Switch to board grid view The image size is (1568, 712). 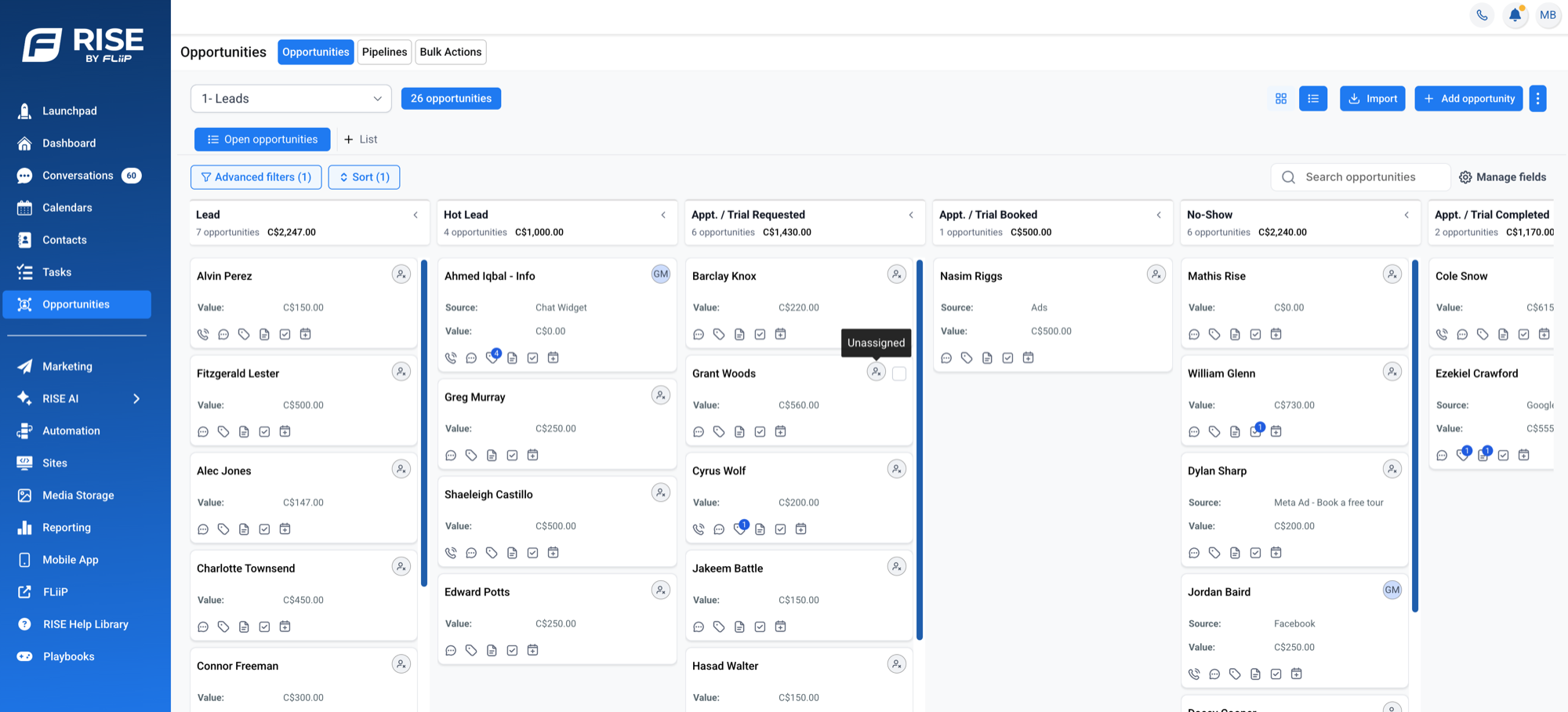pos(1281,99)
